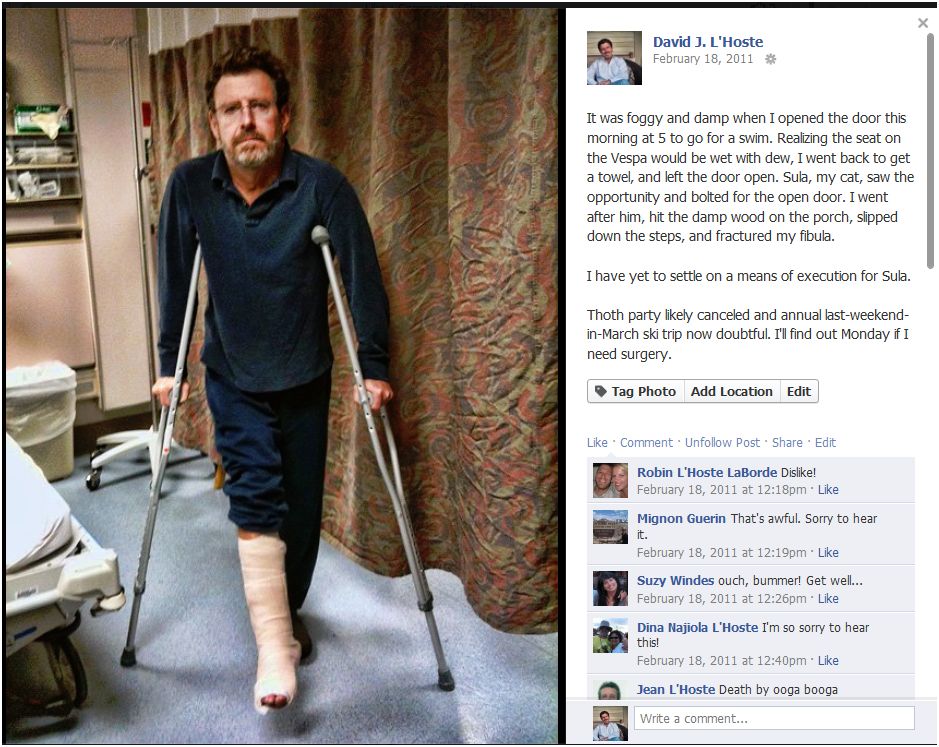Click the privacy gear icon beside the date
Viewport: 939px width, 747px height.
coord(771,59)
